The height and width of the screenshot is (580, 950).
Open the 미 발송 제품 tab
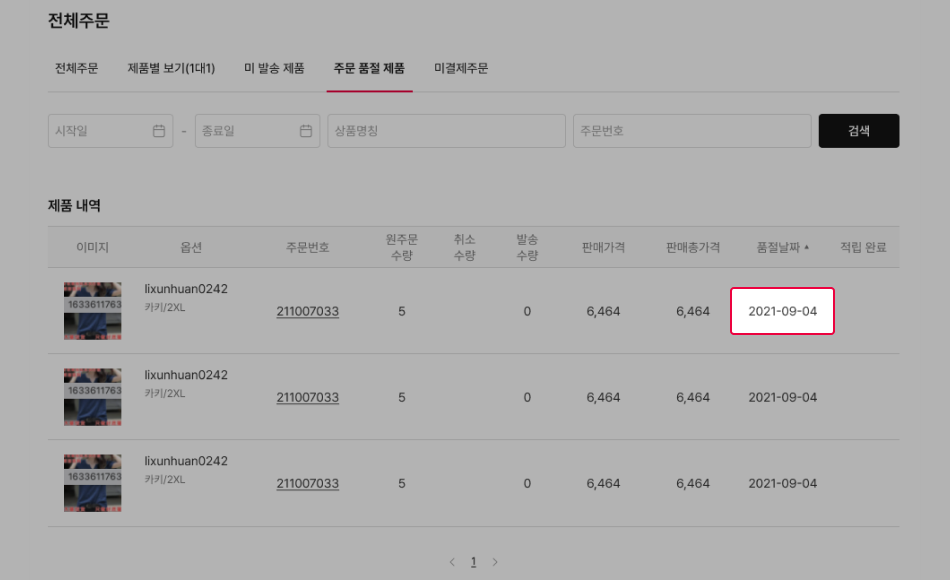pos(274,68)
